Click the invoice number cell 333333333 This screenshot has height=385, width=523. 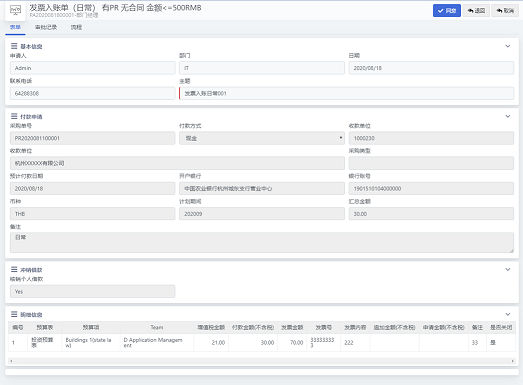[x=324, y=343]
